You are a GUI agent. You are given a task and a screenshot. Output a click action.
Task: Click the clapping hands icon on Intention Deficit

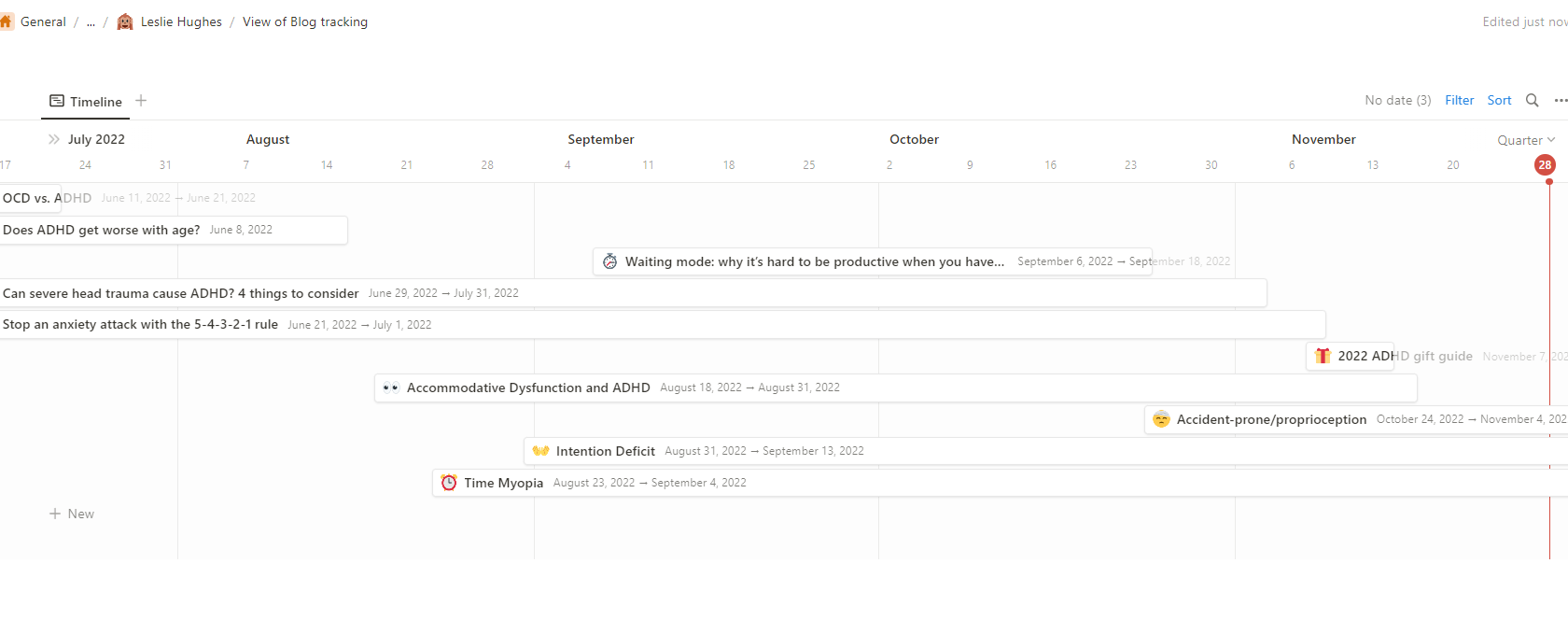click(540, 451)
